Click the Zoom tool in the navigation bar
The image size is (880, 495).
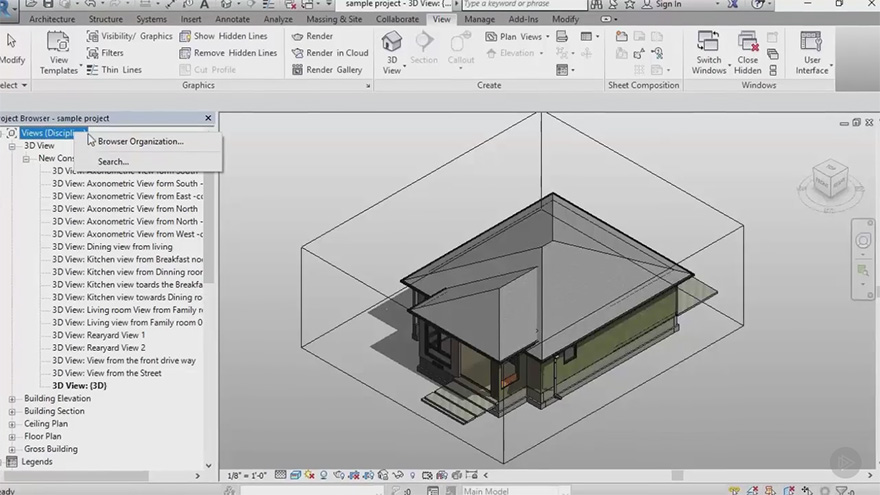tap(863, 271)
